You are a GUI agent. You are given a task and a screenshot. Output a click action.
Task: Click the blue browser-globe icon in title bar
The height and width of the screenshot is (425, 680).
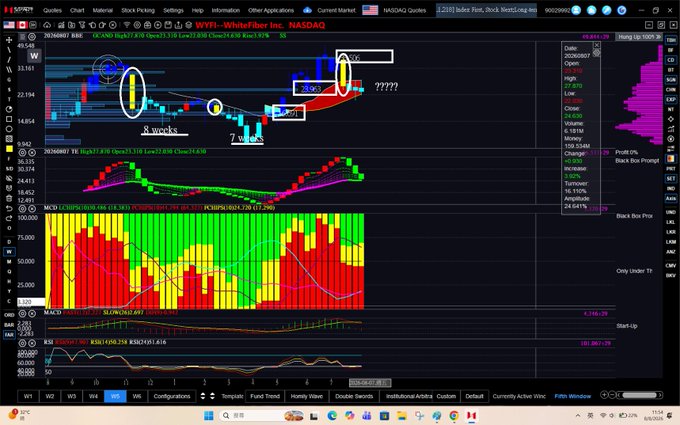point(621,10)
